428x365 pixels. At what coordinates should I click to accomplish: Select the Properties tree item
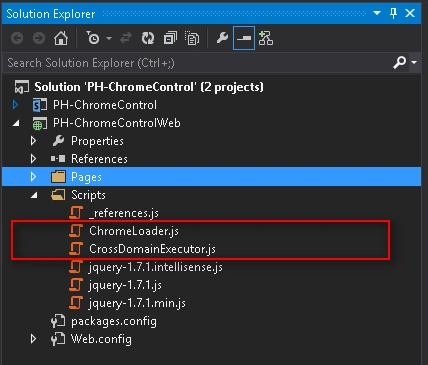pos(97,141)
